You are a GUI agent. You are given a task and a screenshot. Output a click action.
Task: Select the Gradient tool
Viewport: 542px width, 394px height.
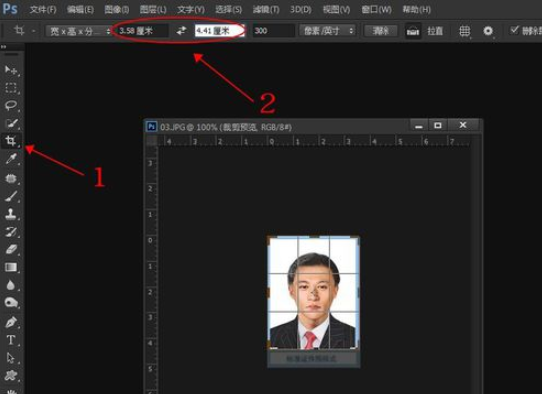pos(11,267)
